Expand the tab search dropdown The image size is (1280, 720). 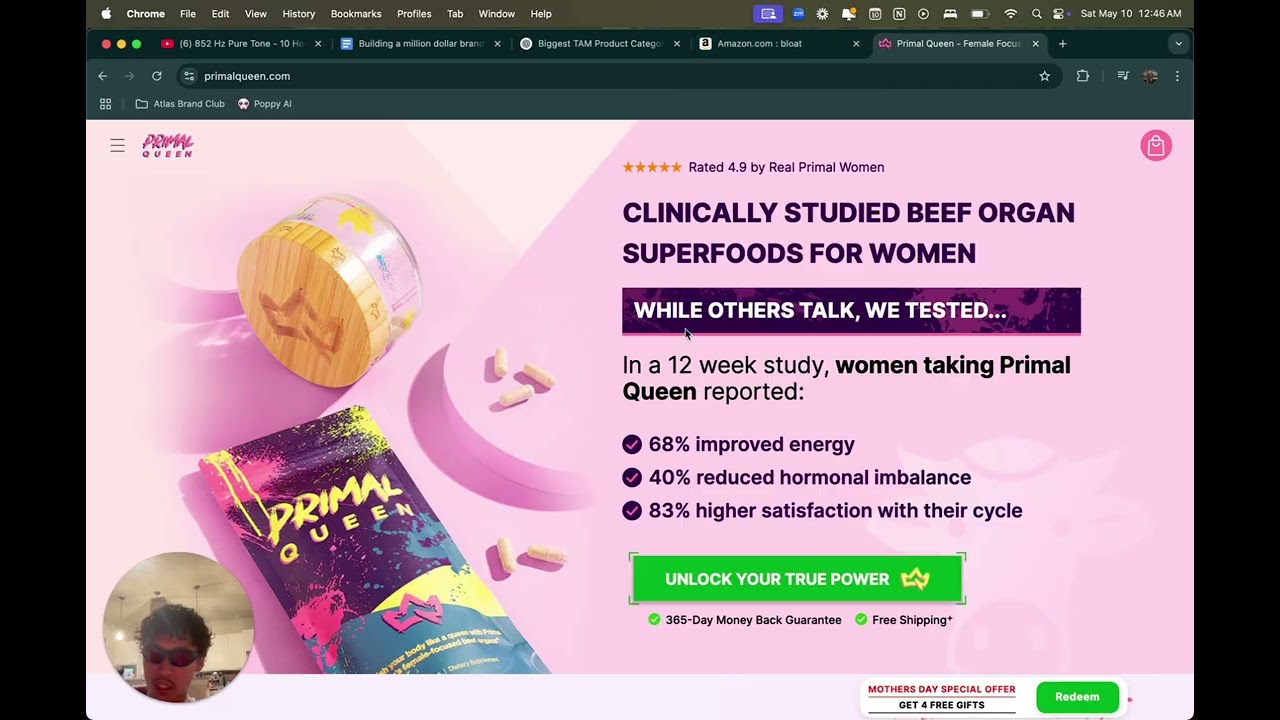point(1178,44)
